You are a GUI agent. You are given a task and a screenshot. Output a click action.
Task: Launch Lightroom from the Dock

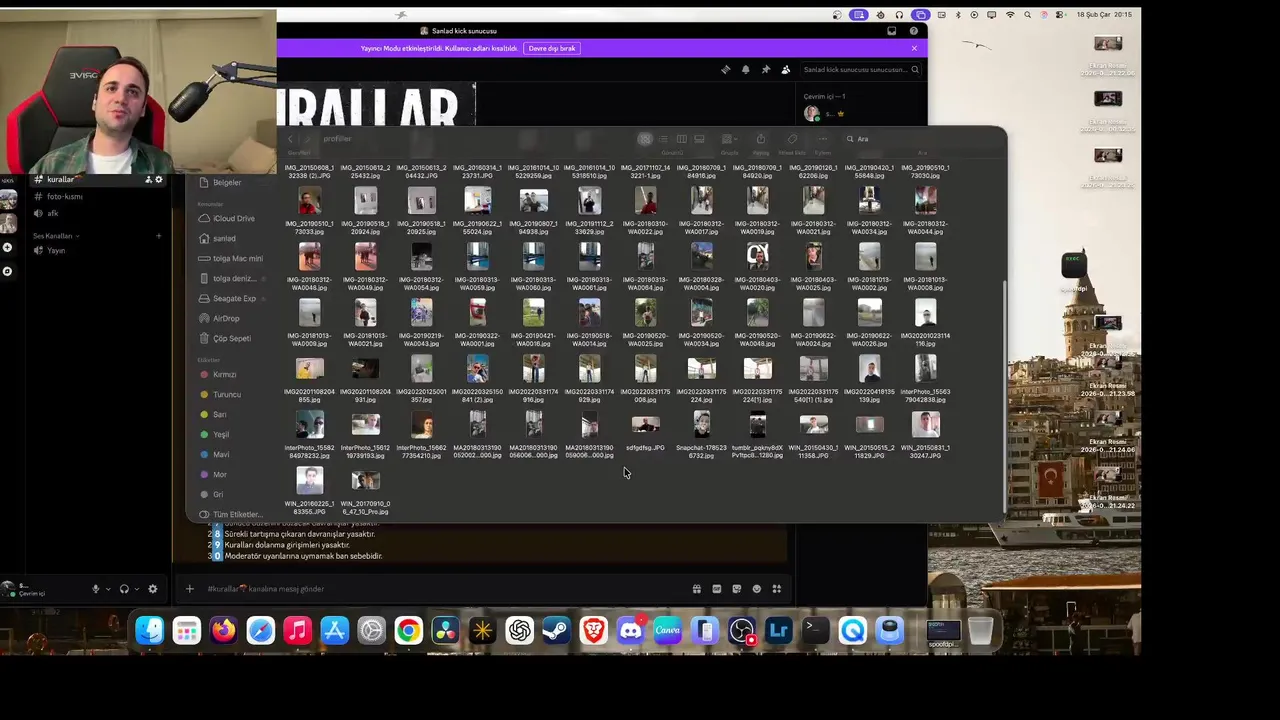click(x=779, y=630)
